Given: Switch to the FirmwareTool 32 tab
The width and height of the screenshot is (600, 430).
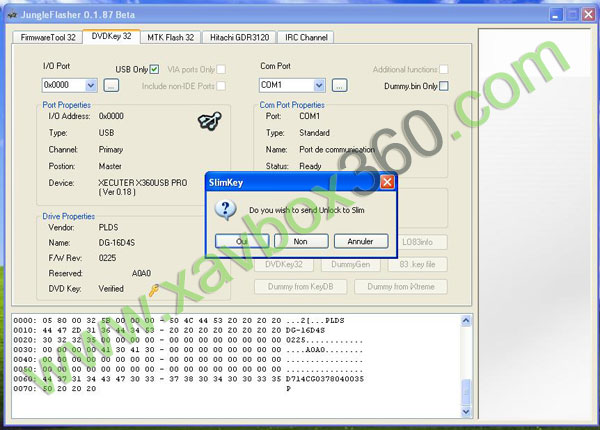Looking at the screenshot, I should click(48, 37).
